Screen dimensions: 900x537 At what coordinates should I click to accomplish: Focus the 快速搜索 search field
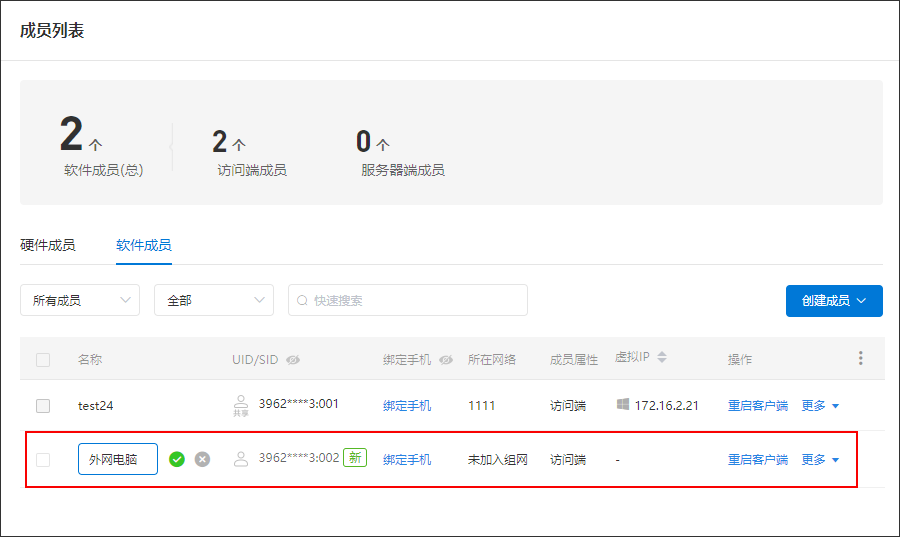coord(408,300)
